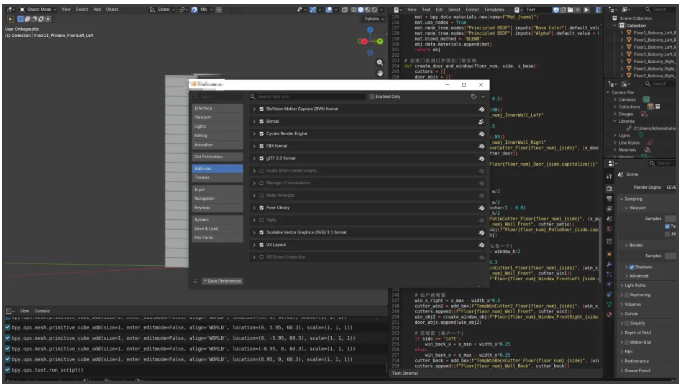Screen dimensions: 684x391
Task: Toggle the Enabled Only filter checkbox
Action: 372,97
